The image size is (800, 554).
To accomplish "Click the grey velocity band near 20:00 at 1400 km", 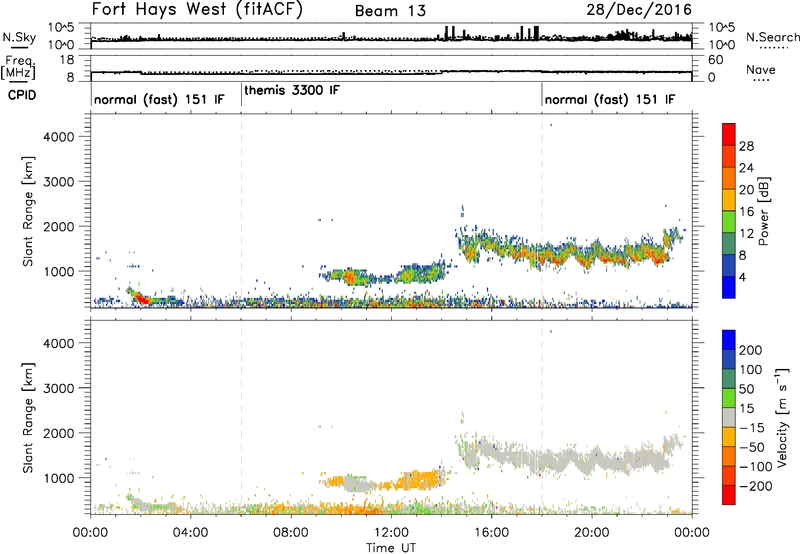I will 592,462.
